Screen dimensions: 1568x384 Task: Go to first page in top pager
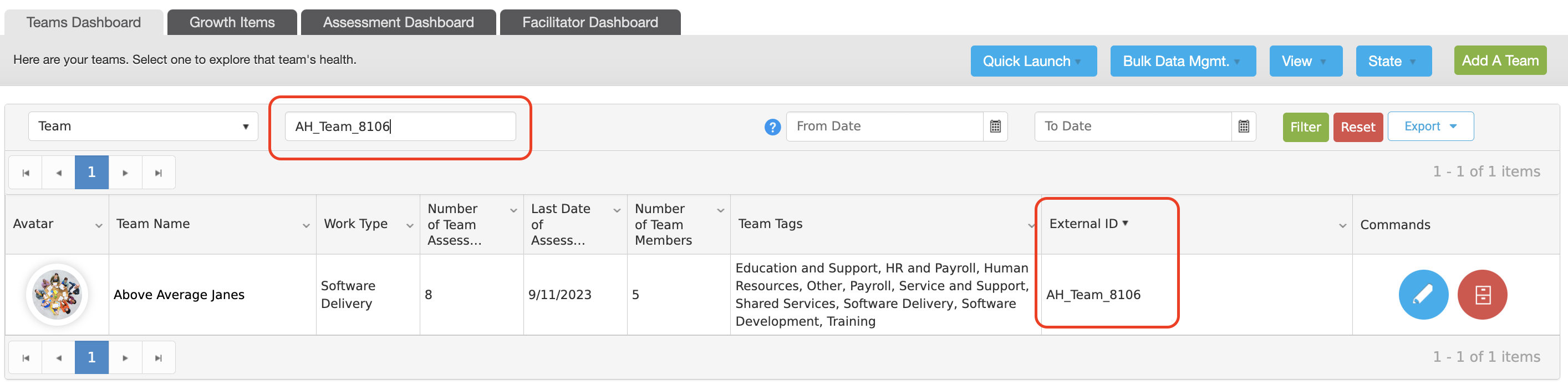[26, 173]
